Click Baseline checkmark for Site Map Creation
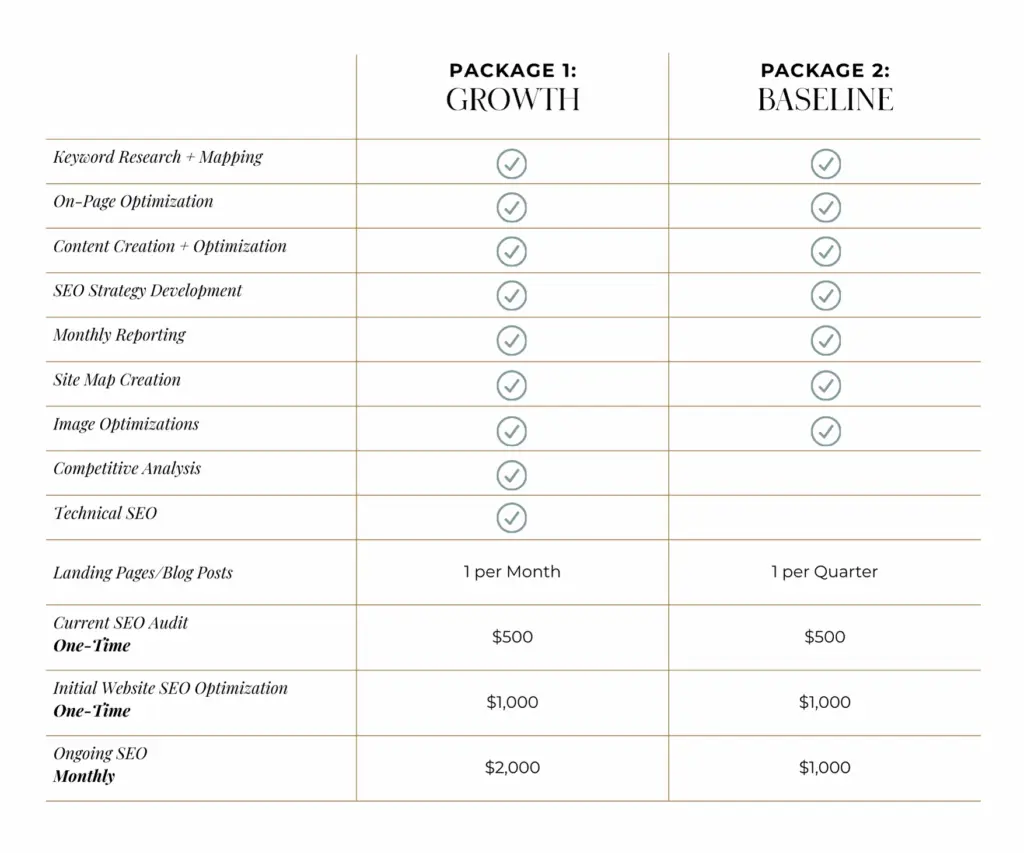 [x=825, y=385]
